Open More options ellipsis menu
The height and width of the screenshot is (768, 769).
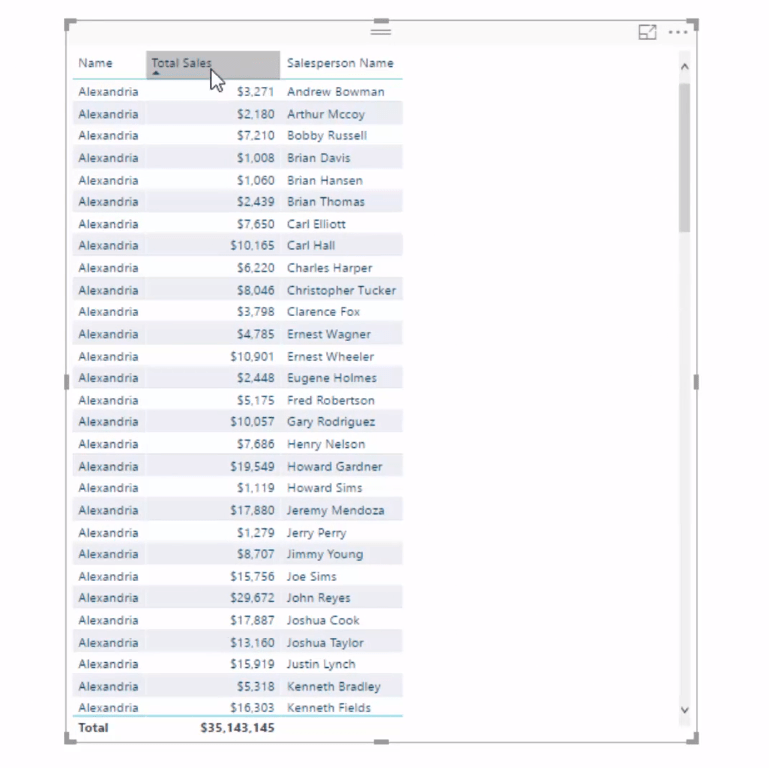677,32
